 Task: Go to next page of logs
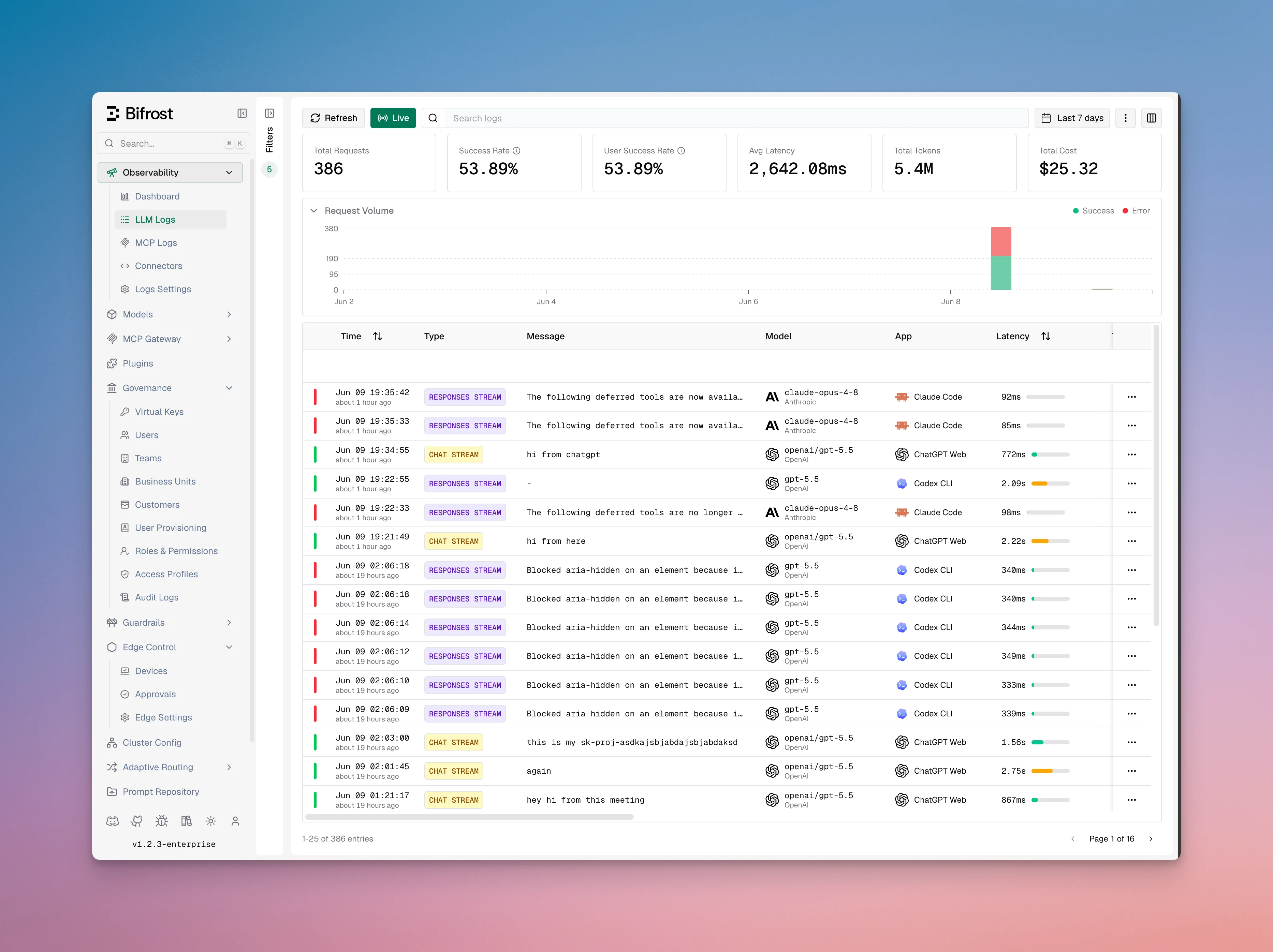click(x=1151, y=839)
